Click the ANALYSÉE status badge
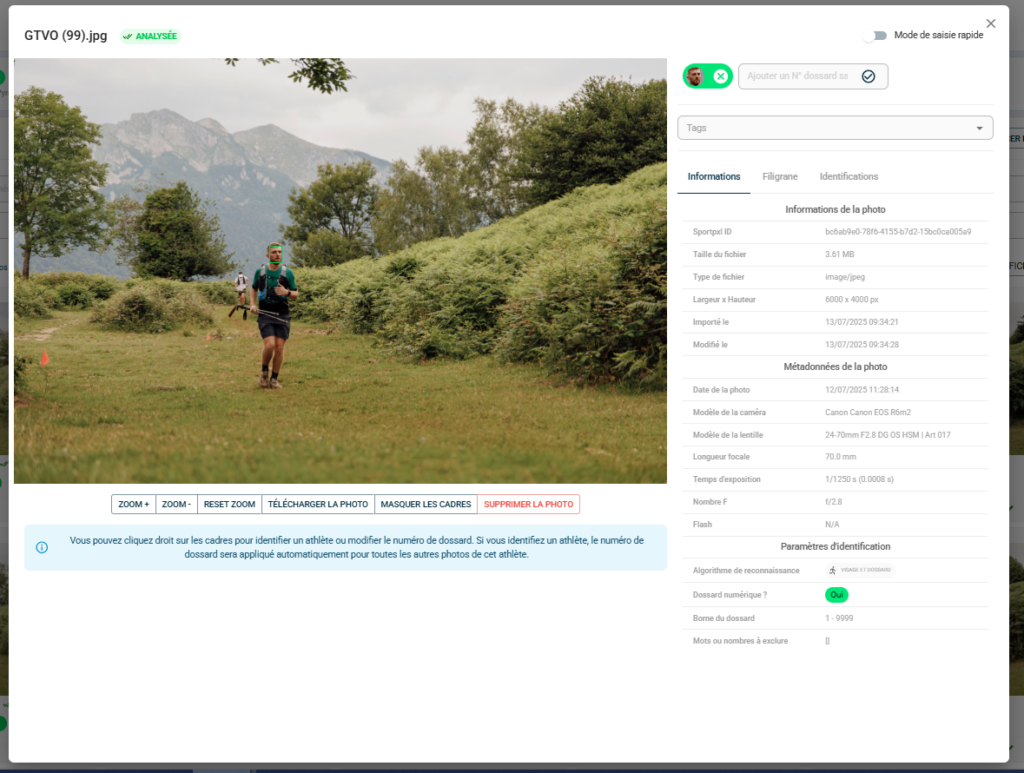 tap(150, 36)
